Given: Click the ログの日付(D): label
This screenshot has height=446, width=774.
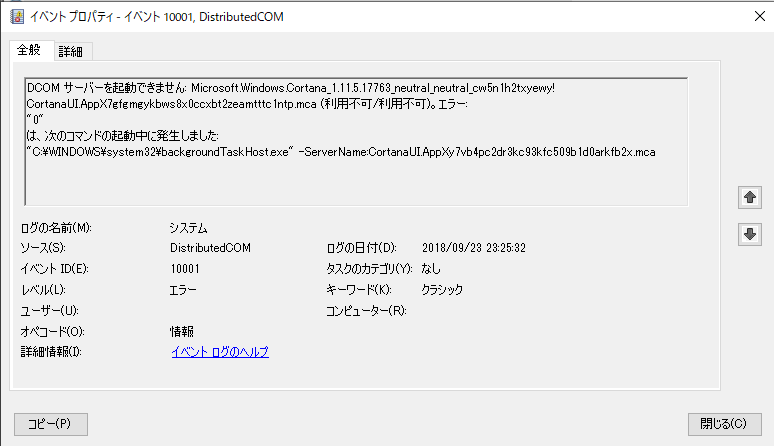Looking at the screenshot, I should pyautogui.click(x=361, y=248).
